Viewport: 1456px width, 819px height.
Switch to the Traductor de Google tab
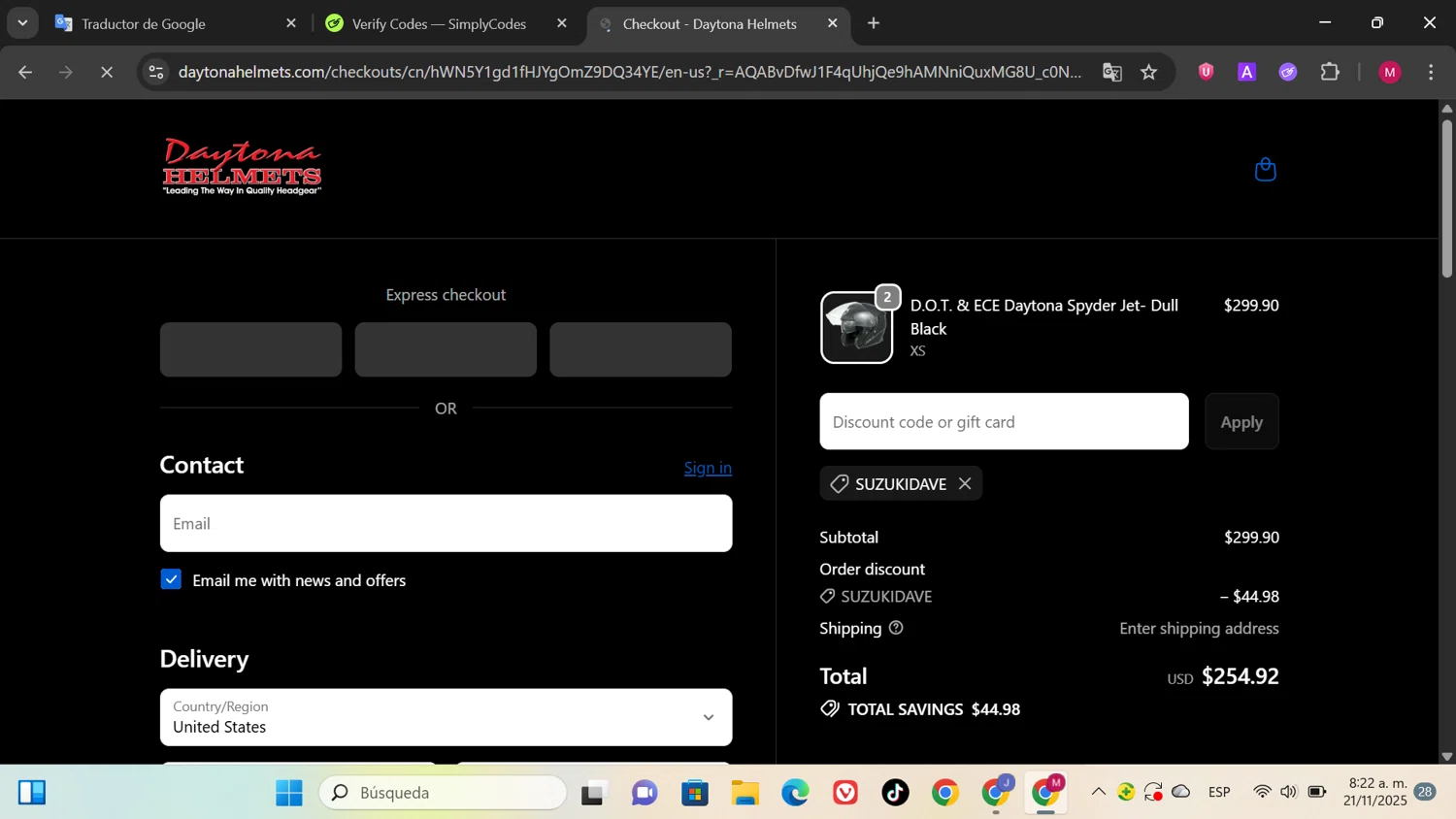177,23
